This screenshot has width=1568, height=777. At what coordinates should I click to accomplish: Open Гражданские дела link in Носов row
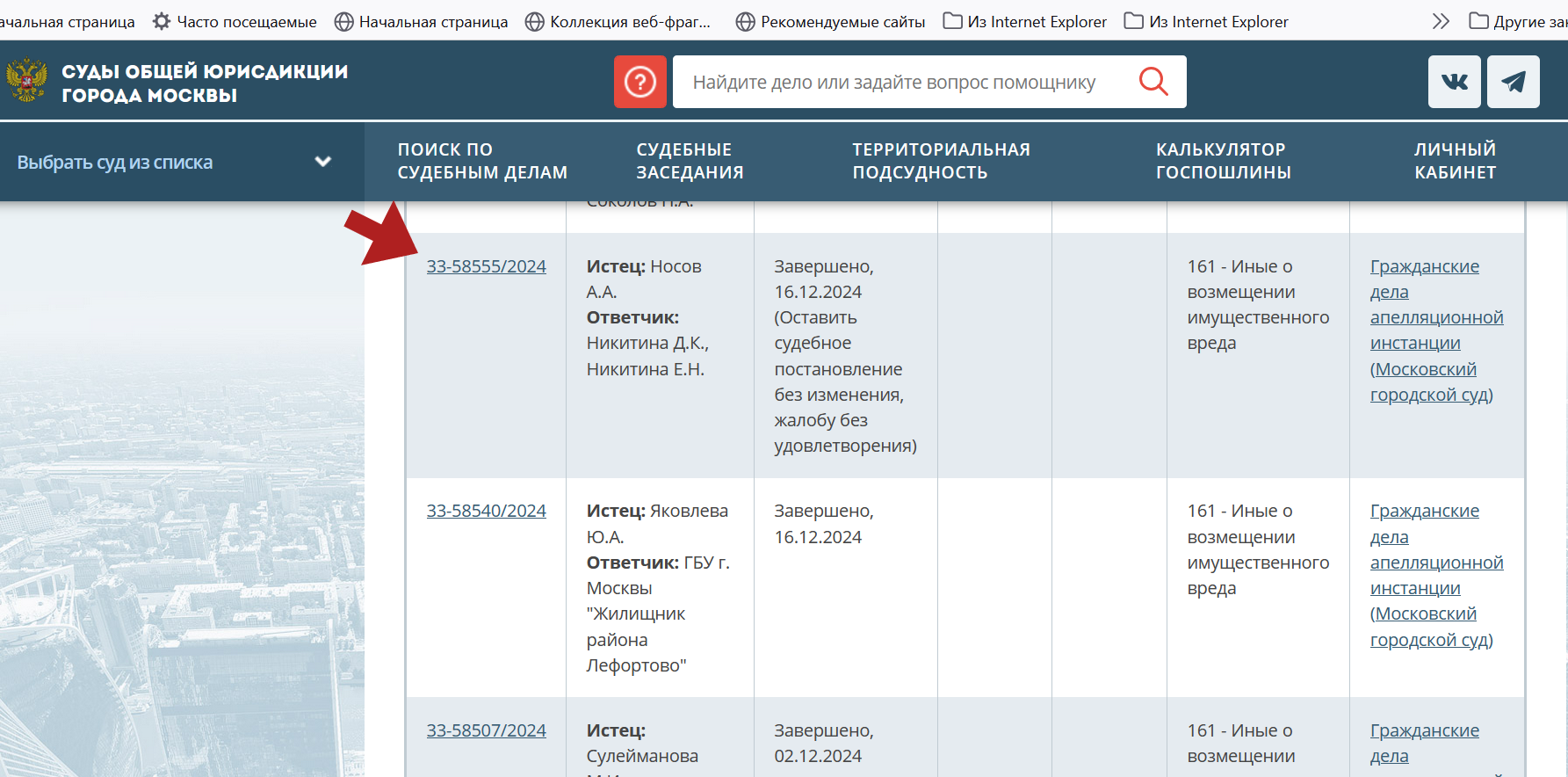tap(1436, 330)
